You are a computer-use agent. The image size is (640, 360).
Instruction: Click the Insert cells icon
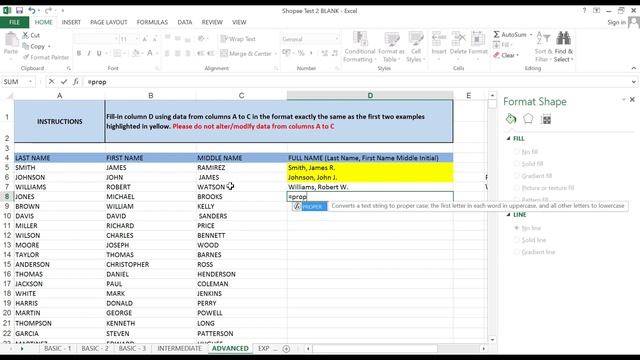439,39
